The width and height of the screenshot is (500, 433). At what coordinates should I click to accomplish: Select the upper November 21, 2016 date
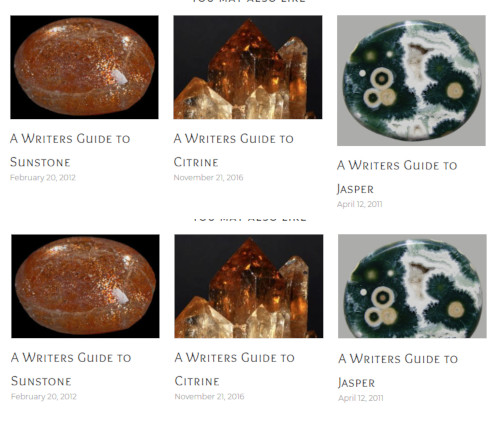pos(208,178)
